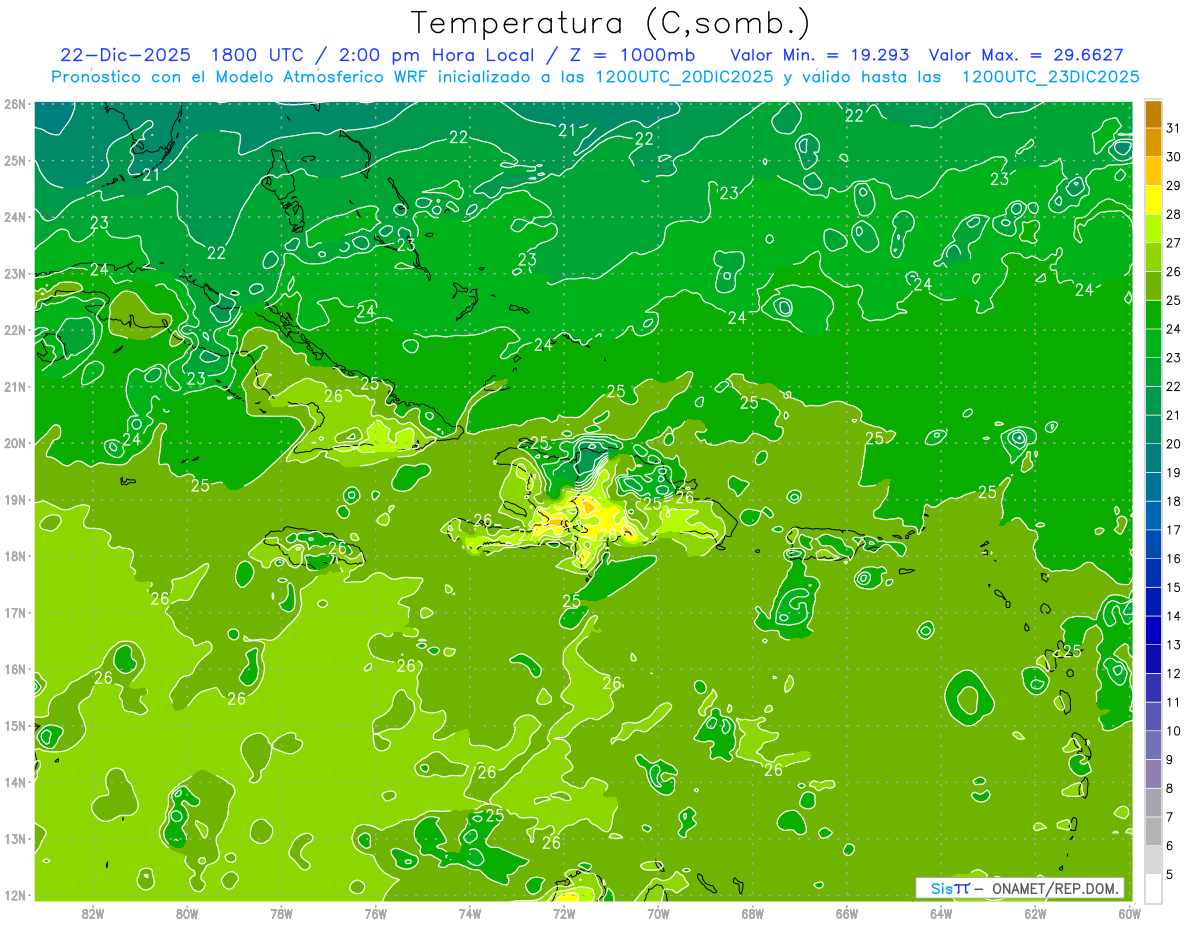Click the 26N latitude axis label
This screenshot has height=927, width=1200.
[14, 104]
